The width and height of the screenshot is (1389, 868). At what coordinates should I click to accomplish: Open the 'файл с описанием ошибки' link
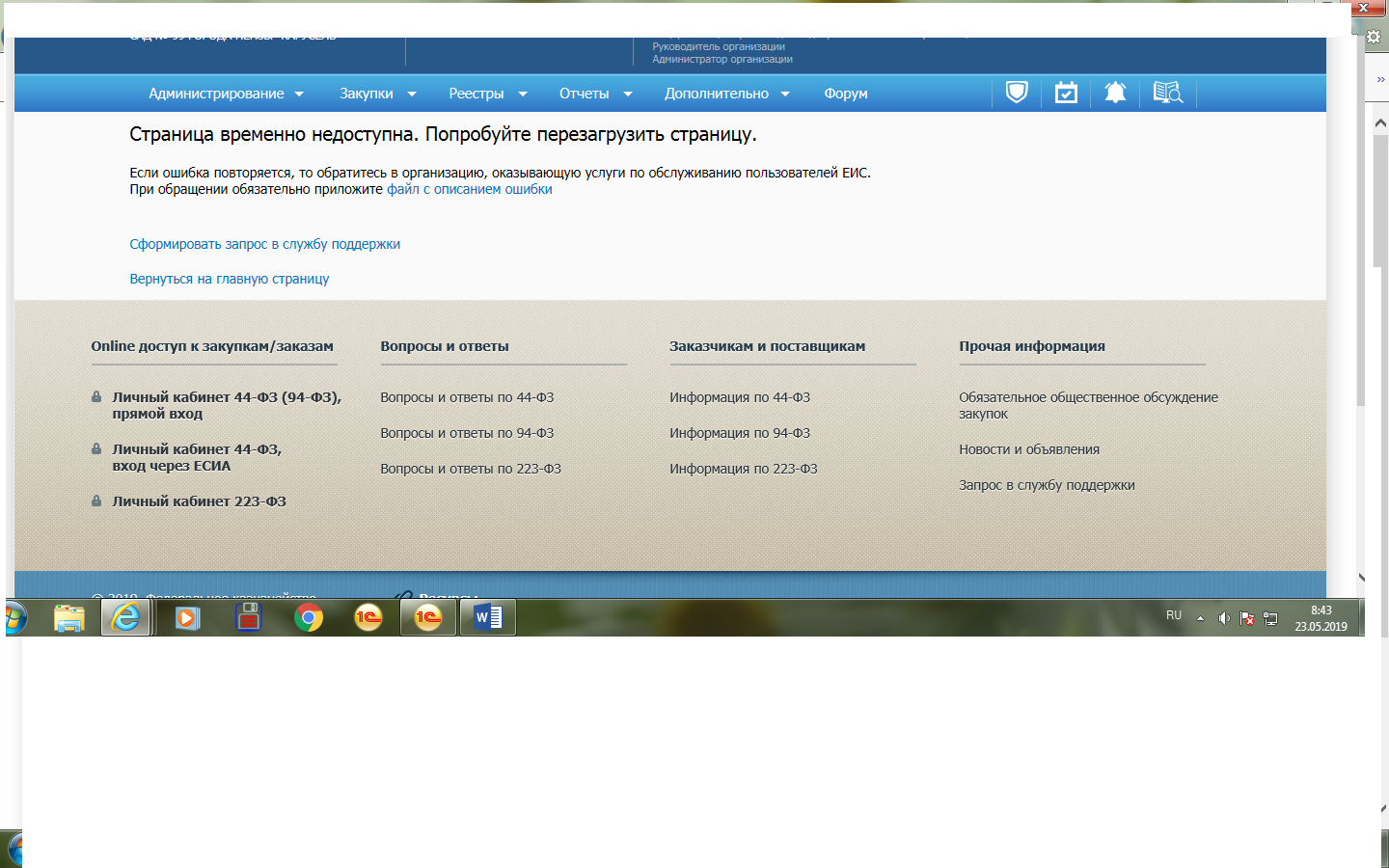coord(470,189)
